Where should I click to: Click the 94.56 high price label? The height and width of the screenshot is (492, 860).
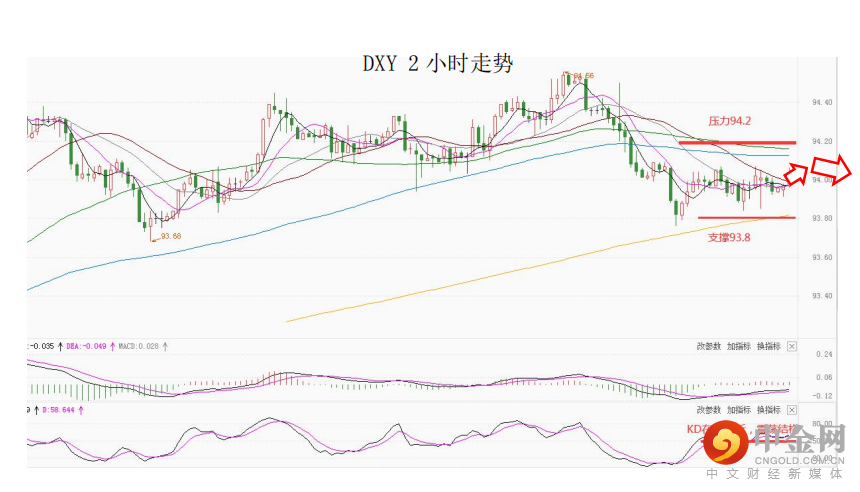click(x=583, y=76)
